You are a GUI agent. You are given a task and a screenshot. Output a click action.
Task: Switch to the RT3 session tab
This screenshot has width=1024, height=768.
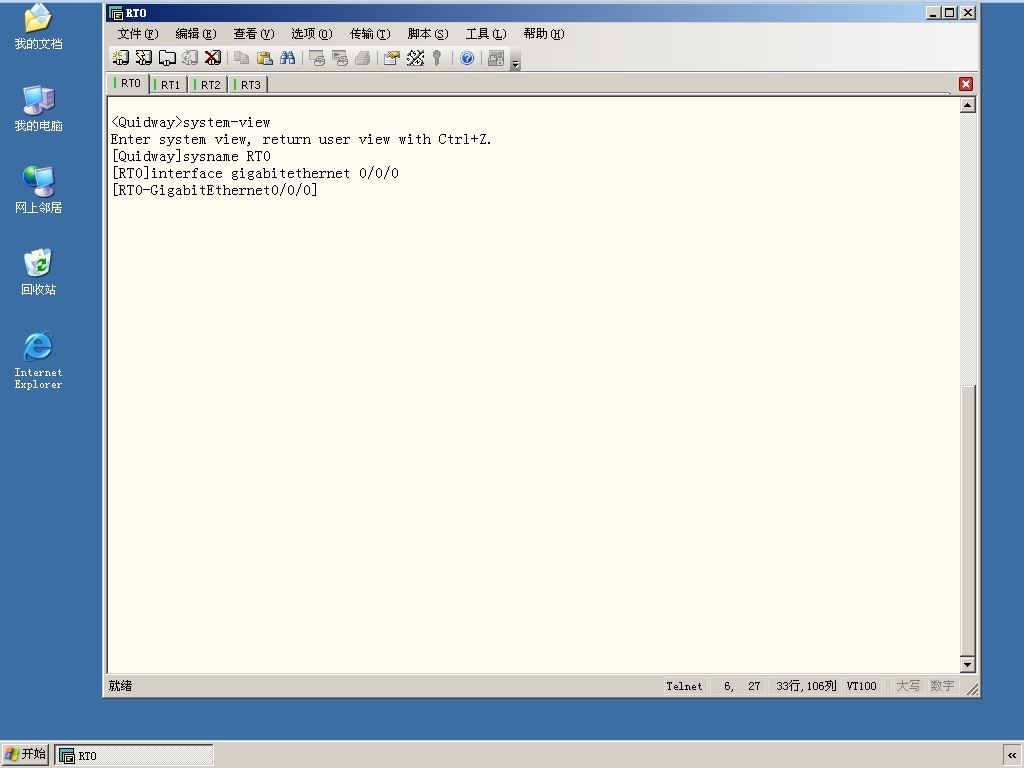pyautogui.click(x=248, y=85)
